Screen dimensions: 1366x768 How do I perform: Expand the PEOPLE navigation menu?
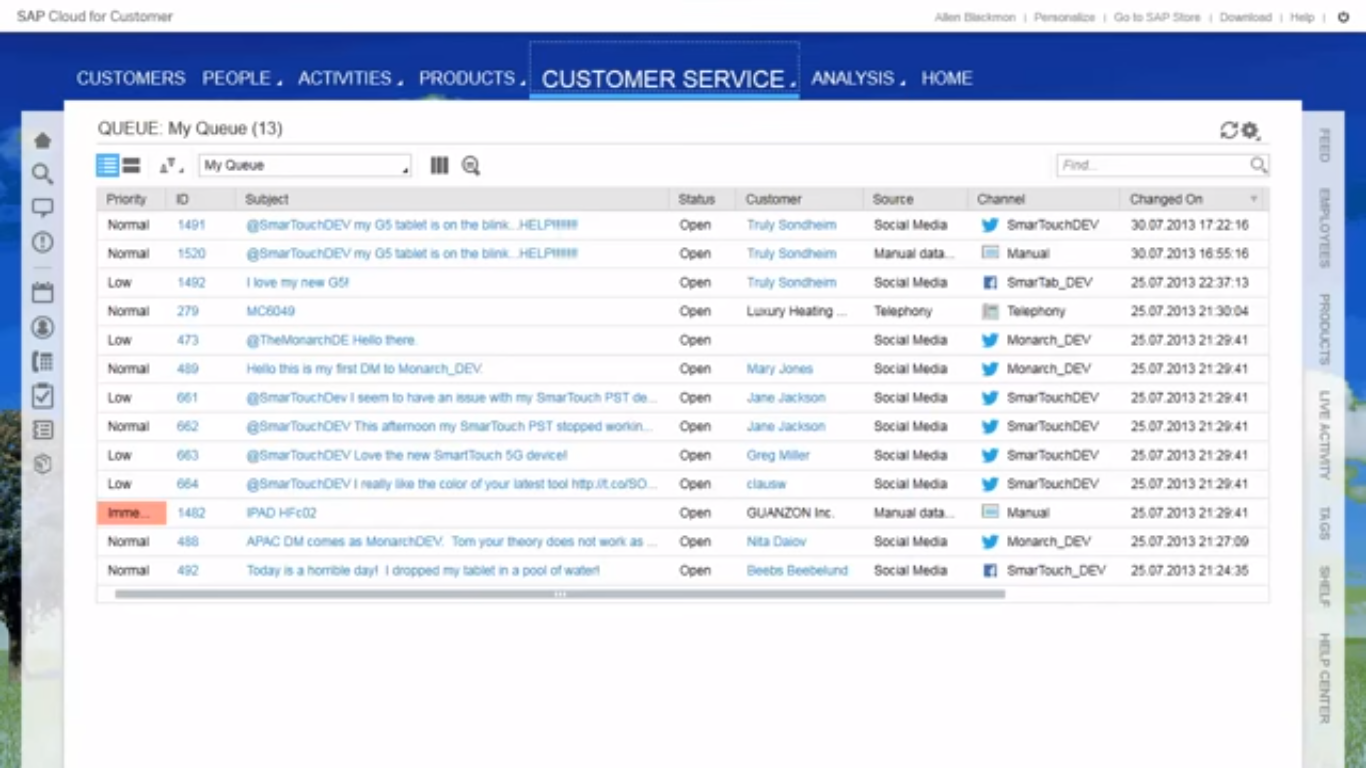(241, 78)
